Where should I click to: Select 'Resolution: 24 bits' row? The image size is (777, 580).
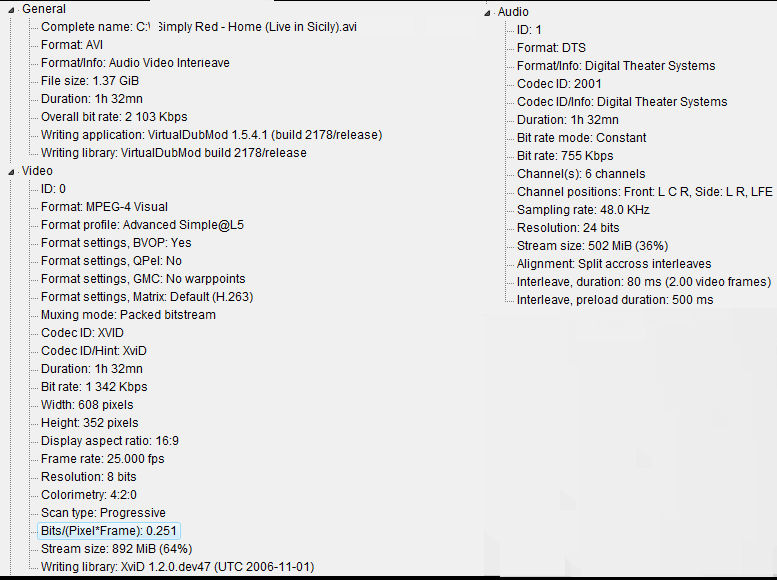coord(568,228)
